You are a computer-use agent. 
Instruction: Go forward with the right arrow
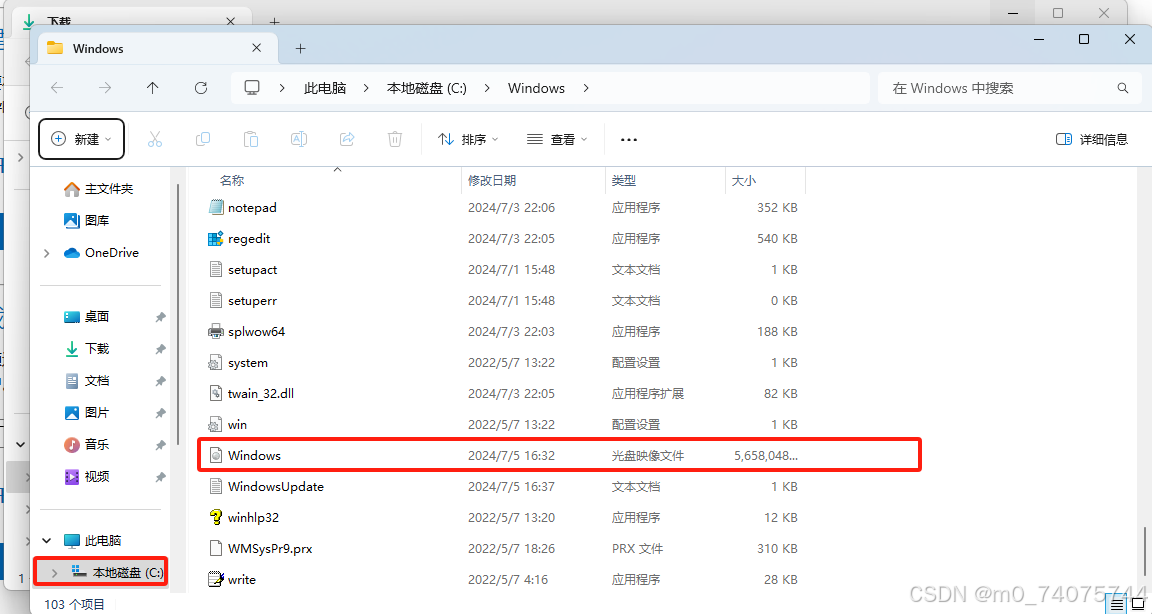105,88
